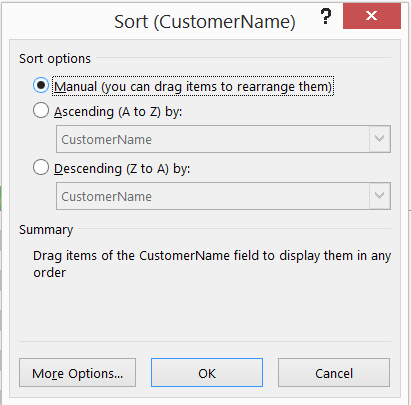This screenshot has height=405, width=411.
Task: Open help via the question mark icon
Action: [326, 16]
